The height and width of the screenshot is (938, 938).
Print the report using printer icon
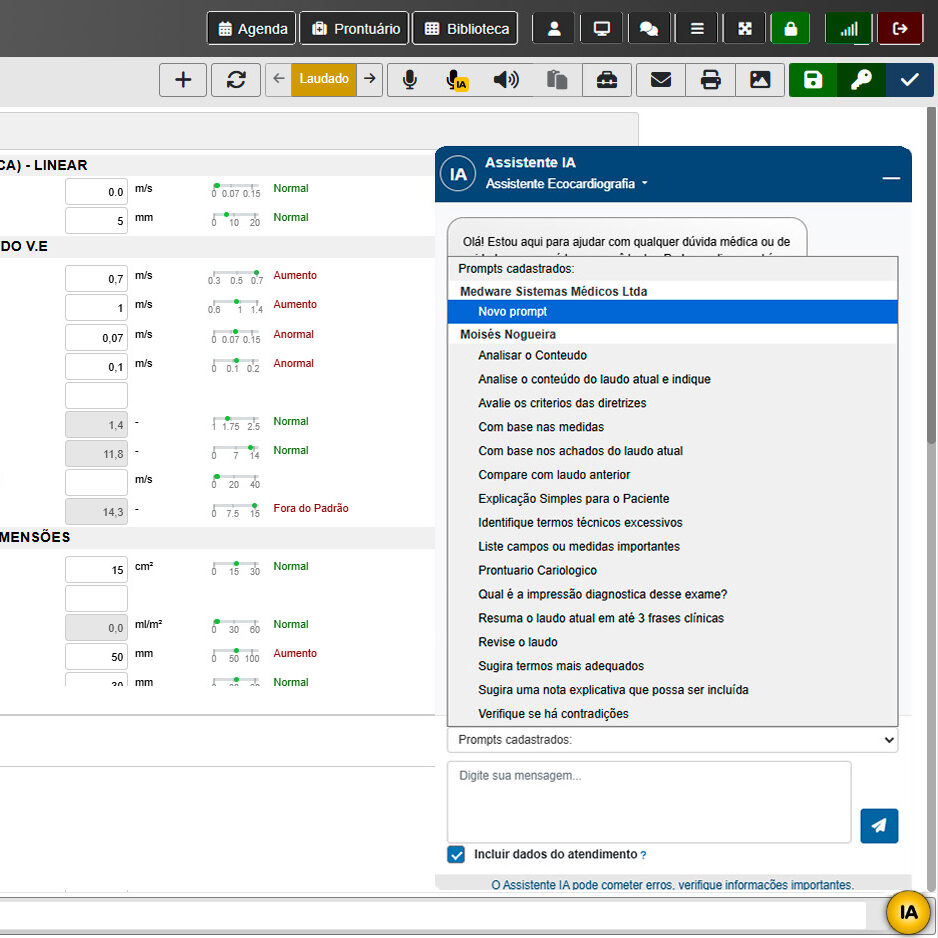(710, 80)
